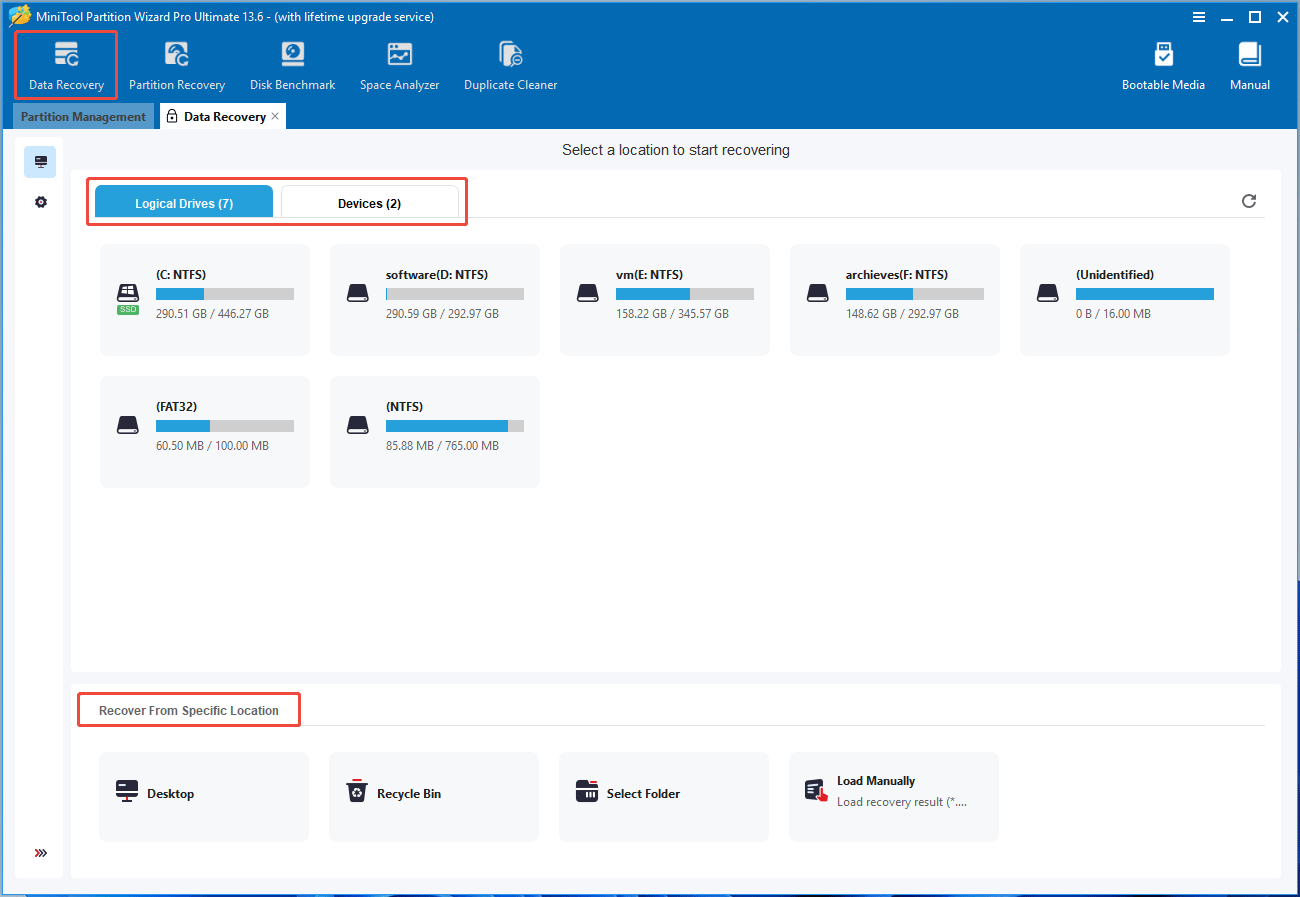Open Space Analyzer tool
Viewport: 1300px width, 897px height.
(400, 66)
